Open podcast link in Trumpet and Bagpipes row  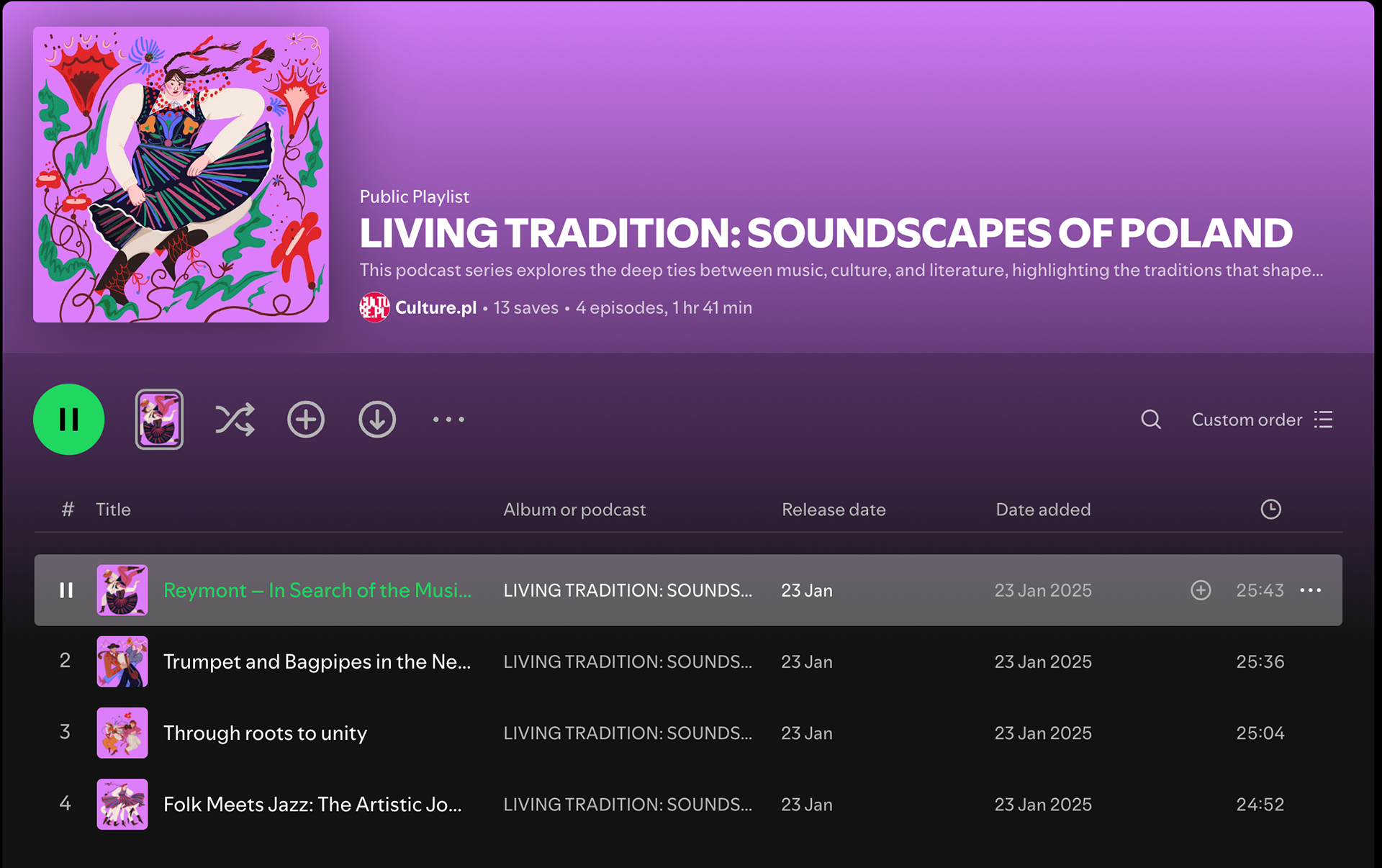pyautogui.click(x=628, y=661)
